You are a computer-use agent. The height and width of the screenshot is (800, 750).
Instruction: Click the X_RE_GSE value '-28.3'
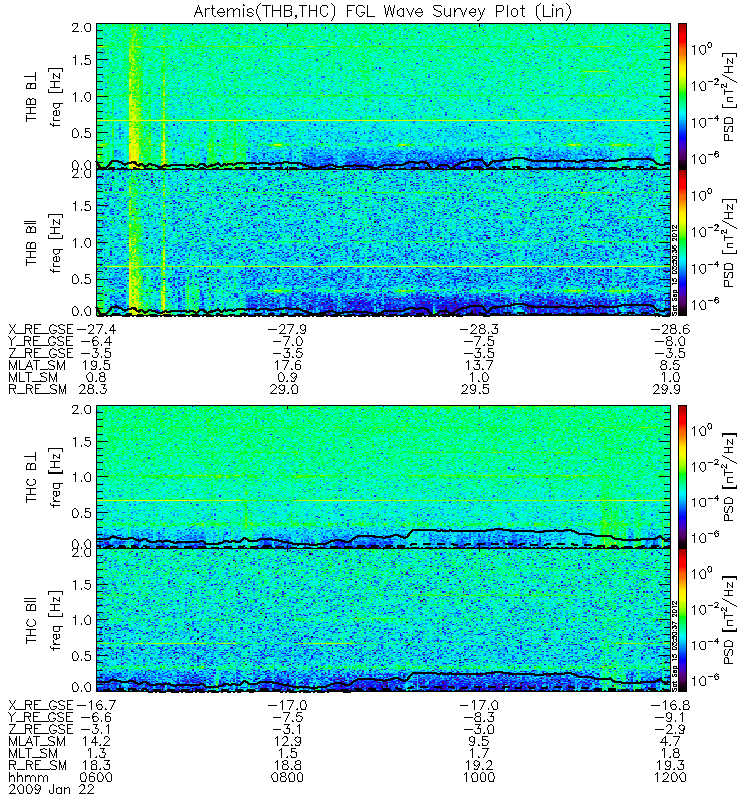tap(479, 330)
